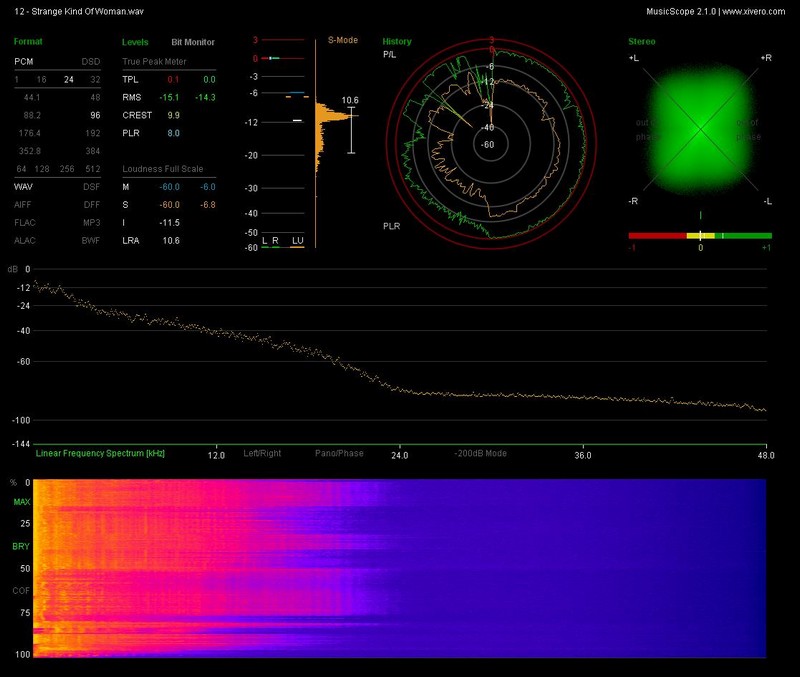The width and height of the screenshot is (800, 677).
Task: Click the file title Strange Kind Of Woman.wav
Action: pyautogui.click(x=88, y=12)
